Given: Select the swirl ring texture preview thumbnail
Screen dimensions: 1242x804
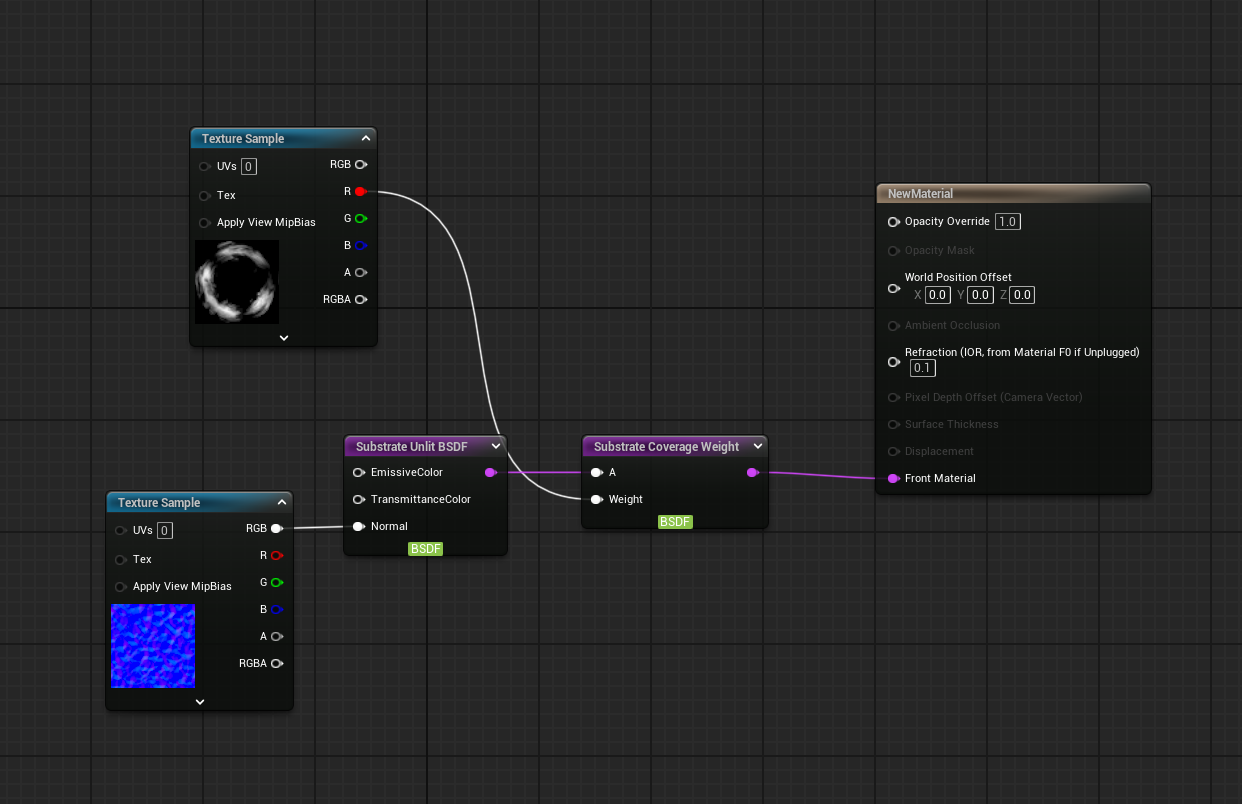Looking at the screenshot, I should 237,282.
